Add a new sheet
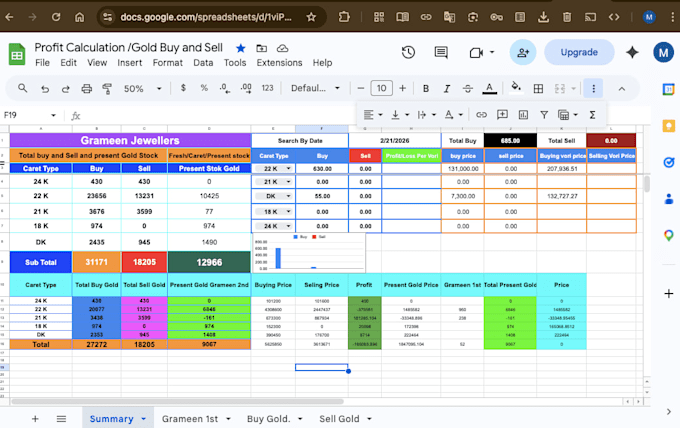680x428 pixels. pos(35,418)
